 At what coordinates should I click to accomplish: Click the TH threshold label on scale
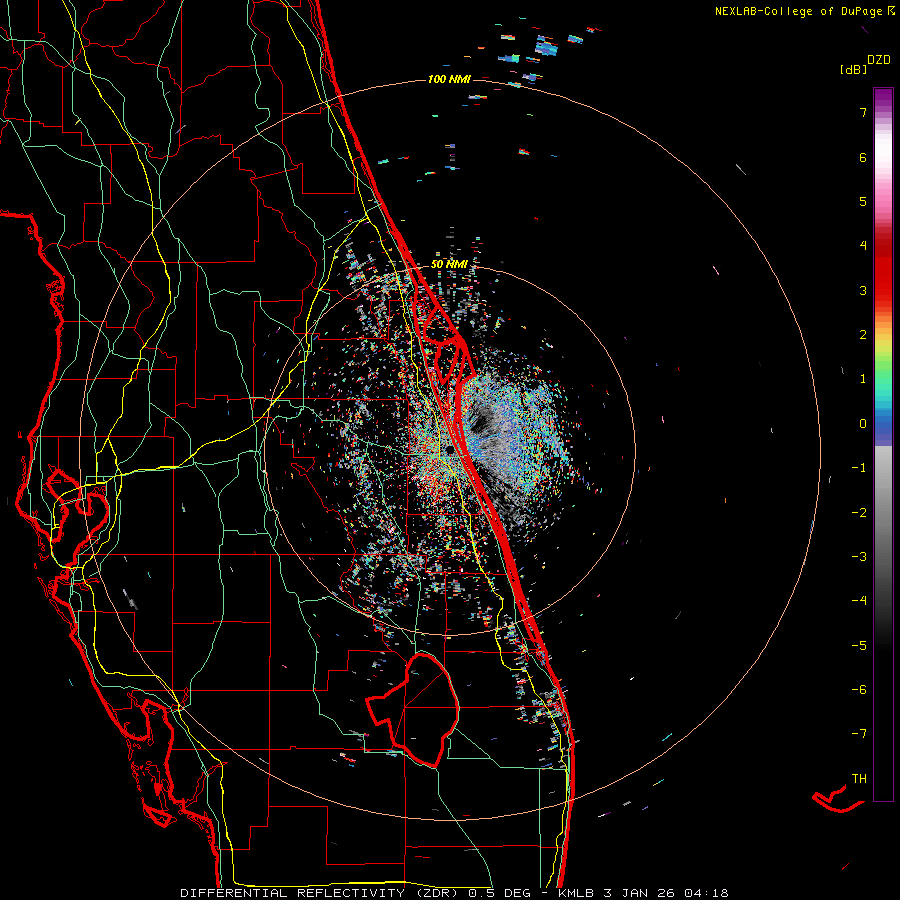(x=859, y=779)
